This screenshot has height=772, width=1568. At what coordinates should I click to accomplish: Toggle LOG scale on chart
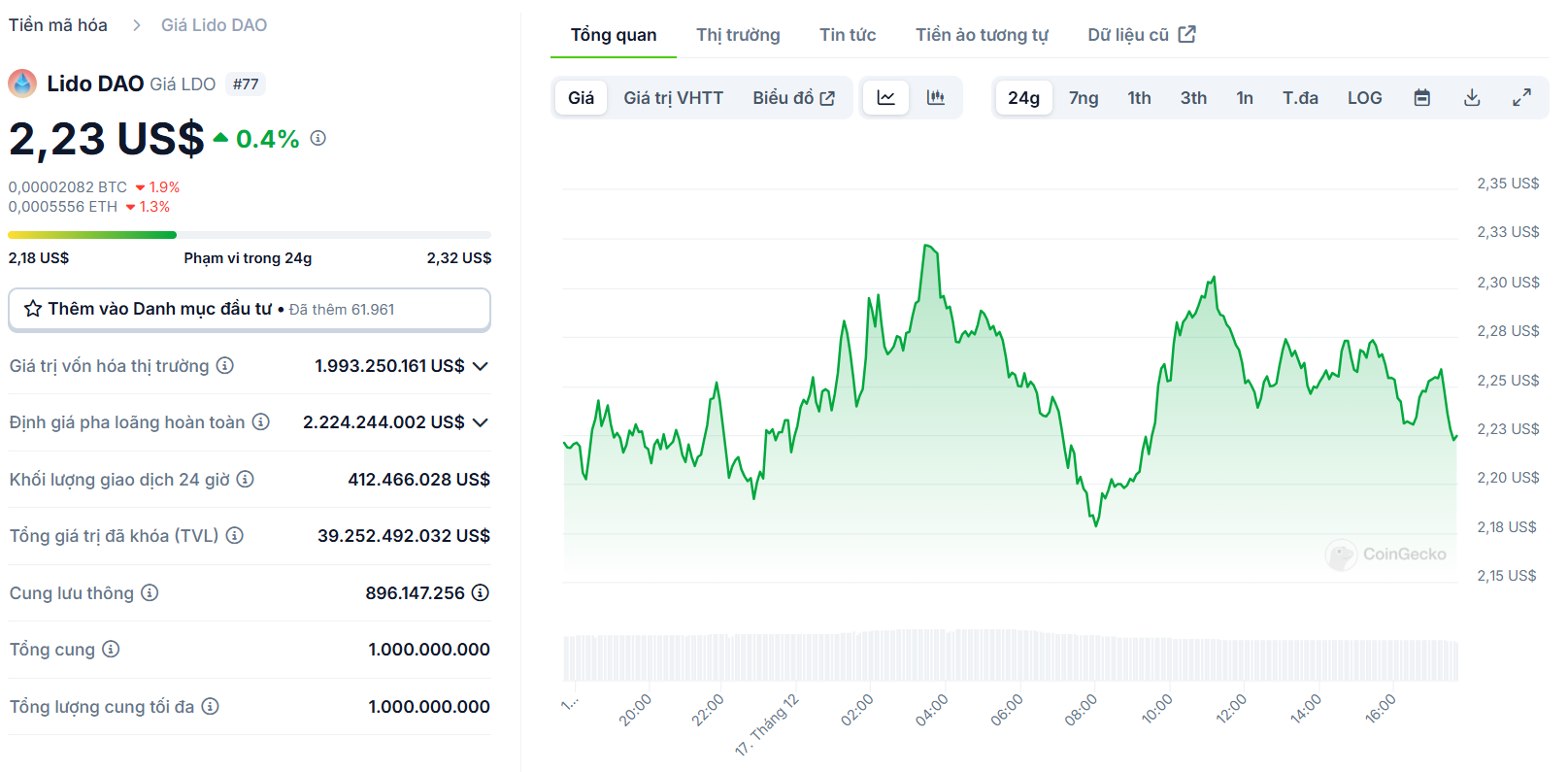click(1364, 98)
